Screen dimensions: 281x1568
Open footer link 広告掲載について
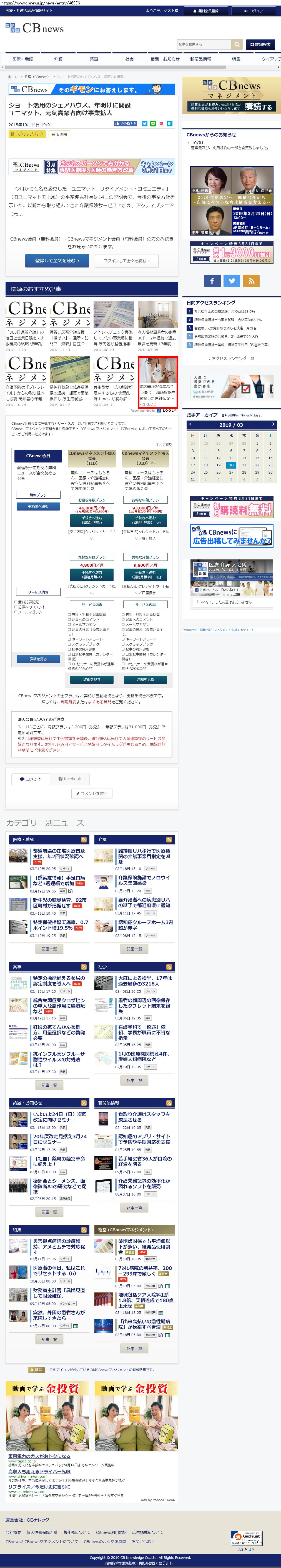pyautogui.click(x=148, y=1532)
